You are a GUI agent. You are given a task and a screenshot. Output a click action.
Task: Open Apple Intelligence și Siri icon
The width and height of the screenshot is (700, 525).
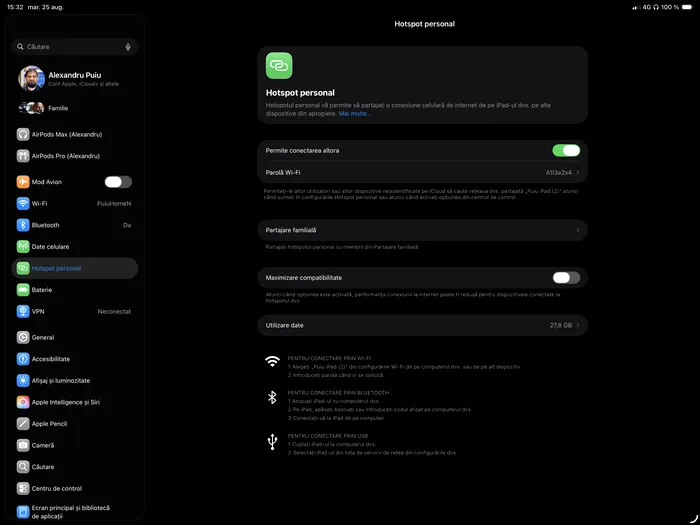click(23, 402)
